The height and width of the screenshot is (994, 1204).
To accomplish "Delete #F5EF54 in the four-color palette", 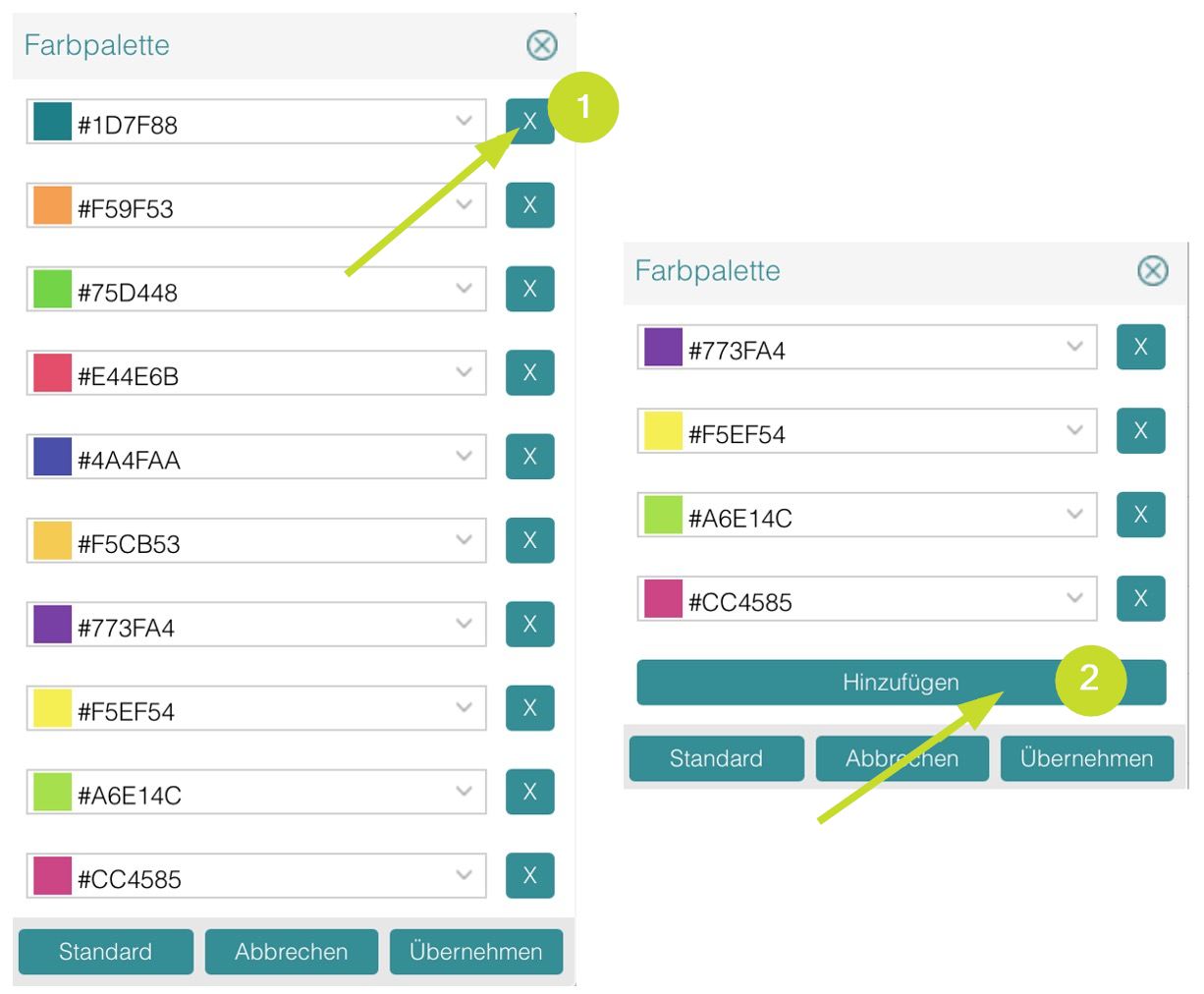I will [1140, 430].
